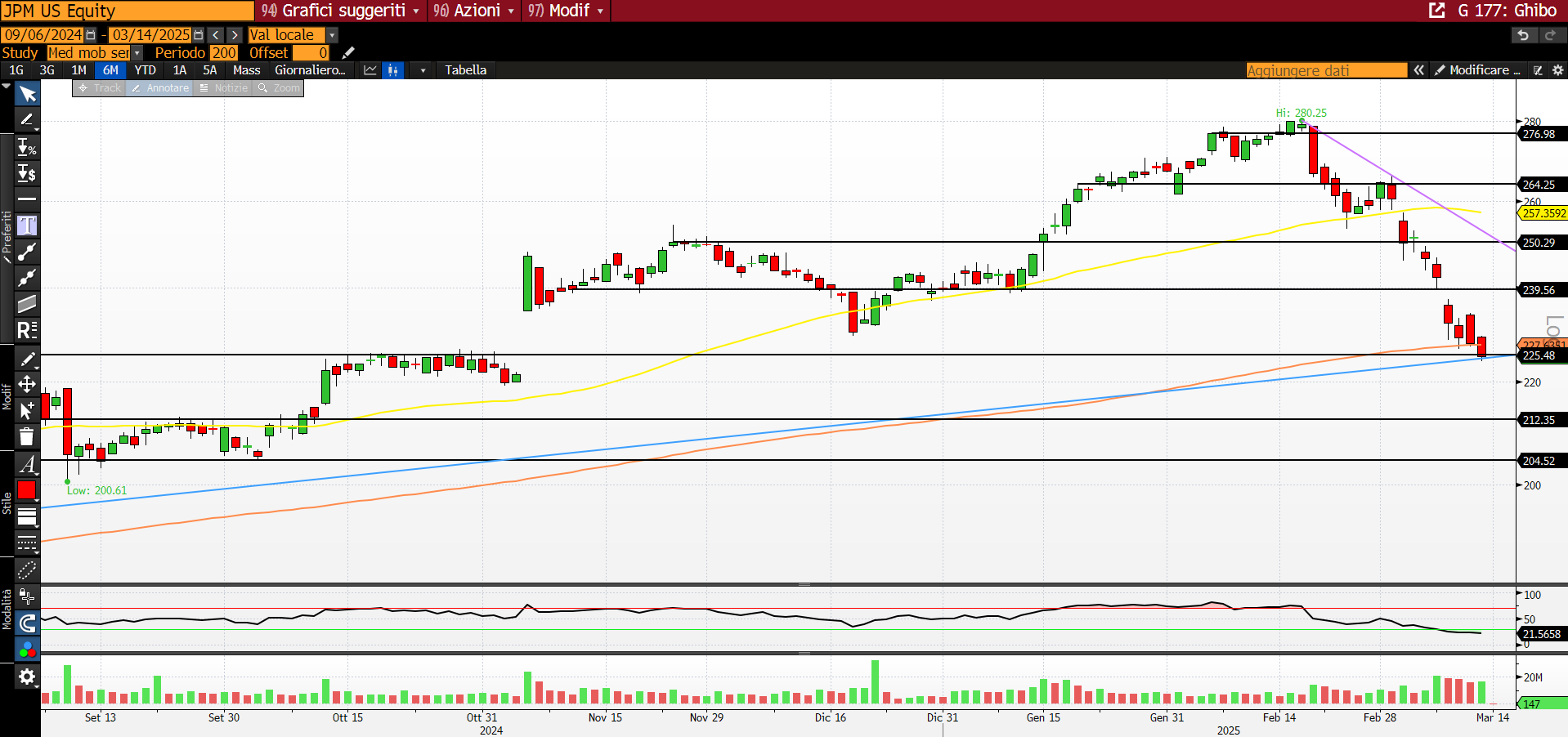Click the Modificare button
Image resolution: width=1568 pixels, height=737 pixels.
(x=1477, y=70)
